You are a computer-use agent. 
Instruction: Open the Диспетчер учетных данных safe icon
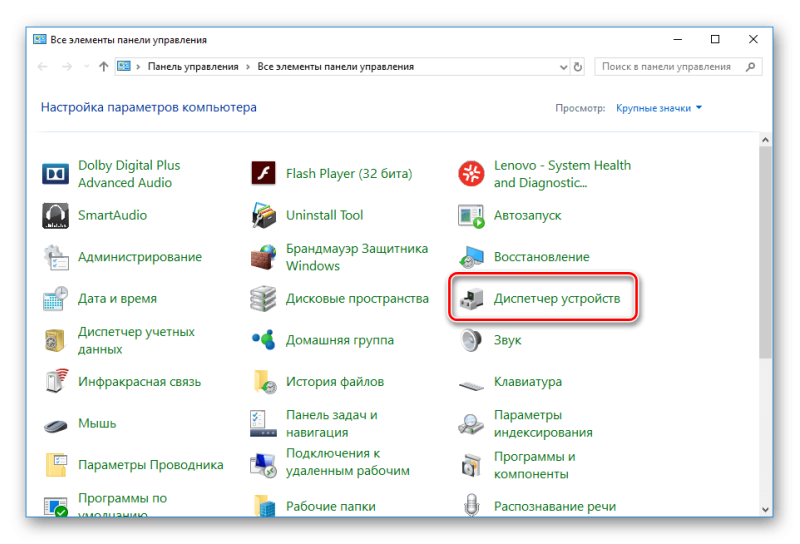tap(55, 340)
